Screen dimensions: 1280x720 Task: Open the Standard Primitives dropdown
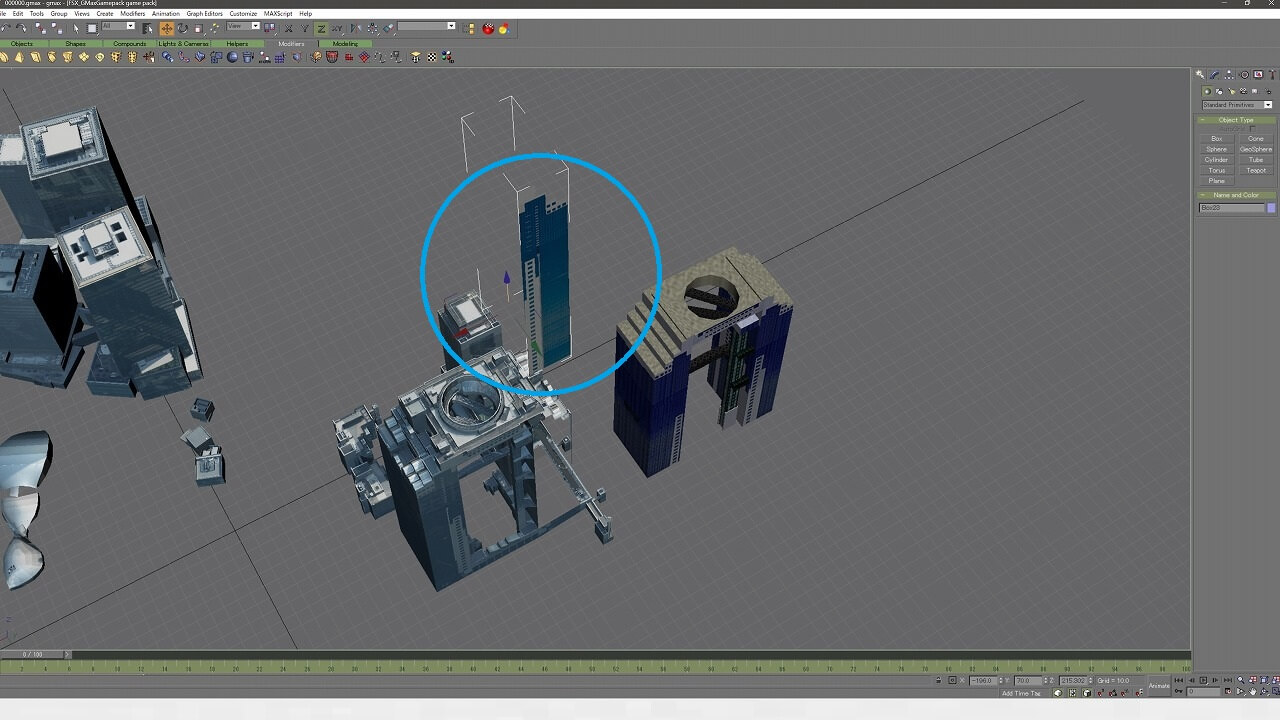click(1237, 105)
